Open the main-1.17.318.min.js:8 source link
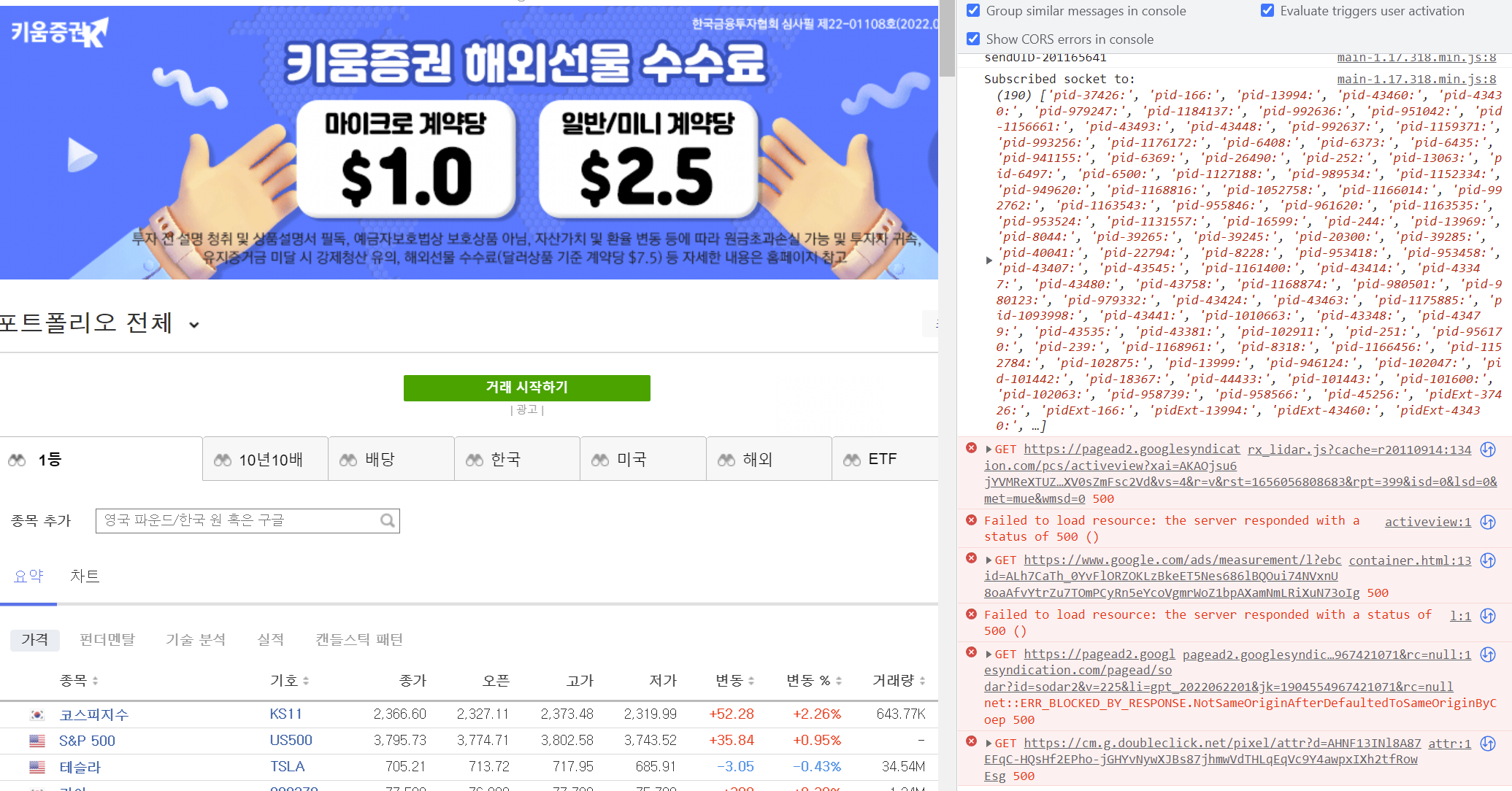Image resolution: width=1512 pixels, height=791 pixels. point(1416,79)
